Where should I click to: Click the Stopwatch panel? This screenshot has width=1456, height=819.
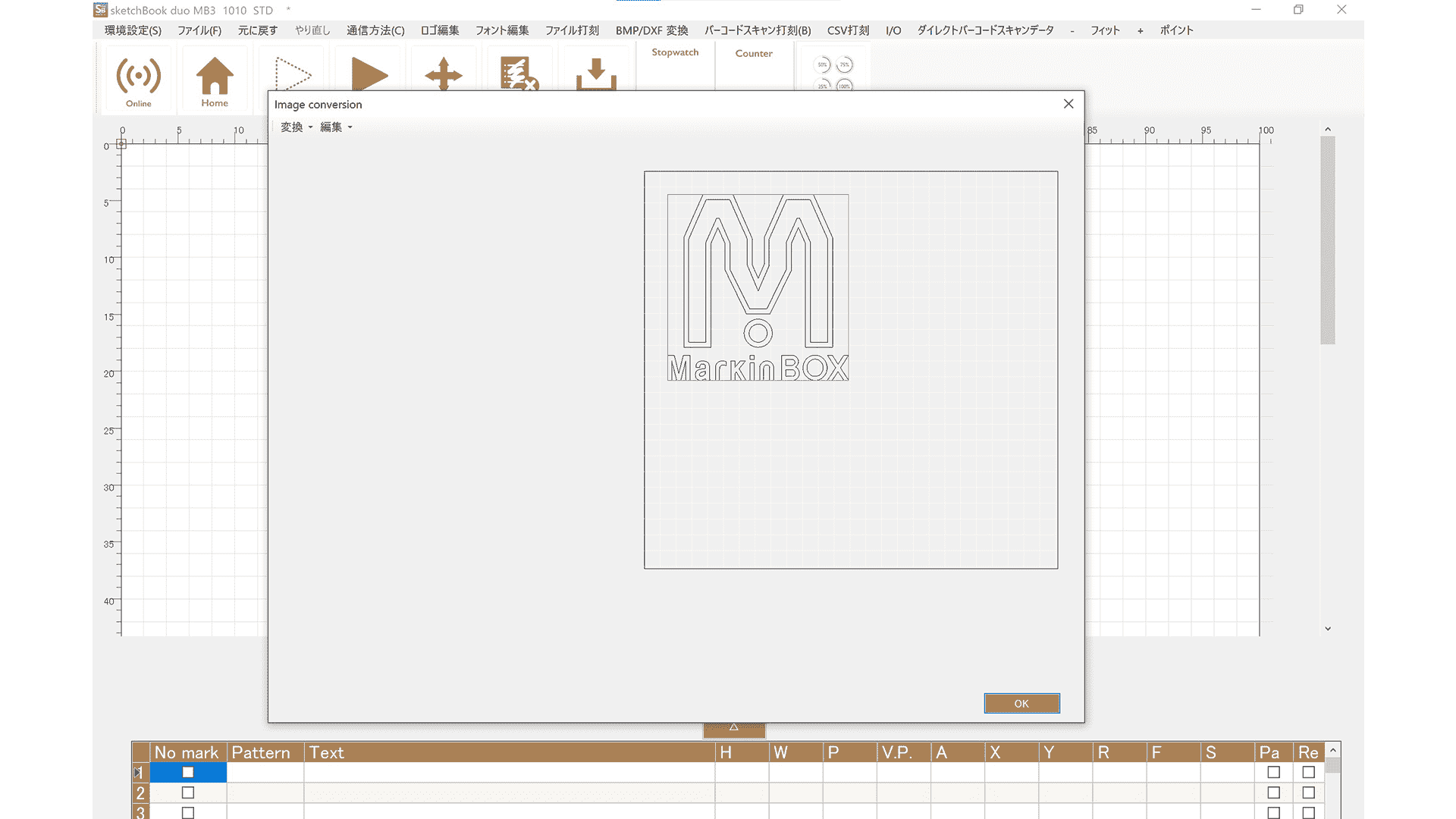[675, 67]
